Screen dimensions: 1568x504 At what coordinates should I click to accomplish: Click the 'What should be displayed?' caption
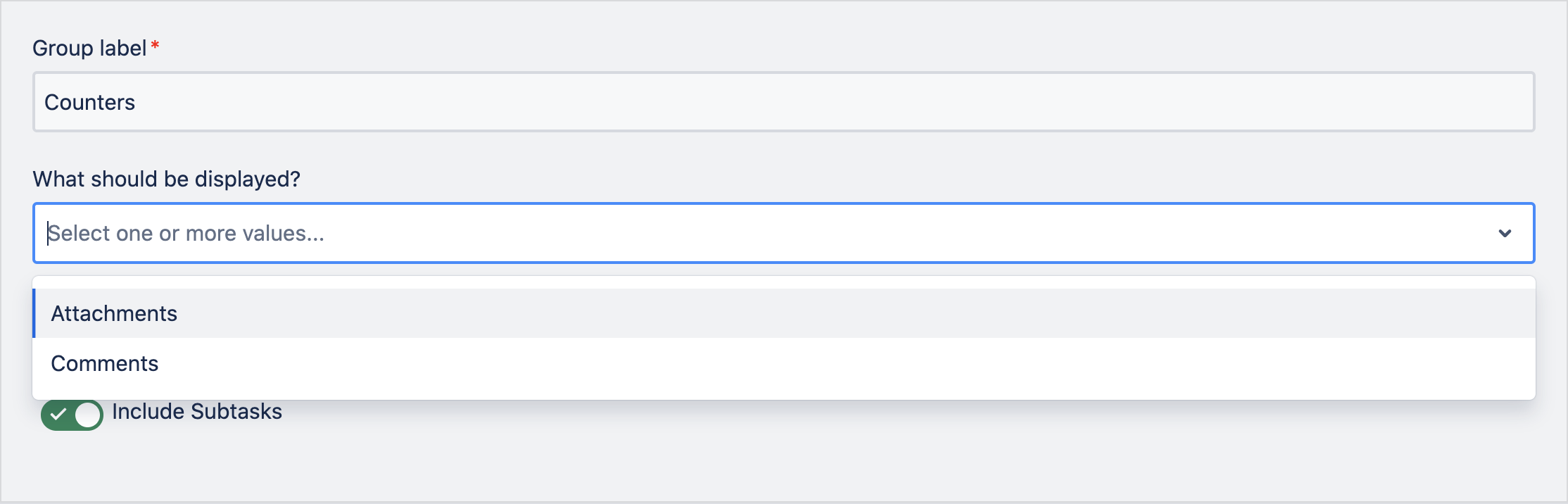tap(167, 179)
